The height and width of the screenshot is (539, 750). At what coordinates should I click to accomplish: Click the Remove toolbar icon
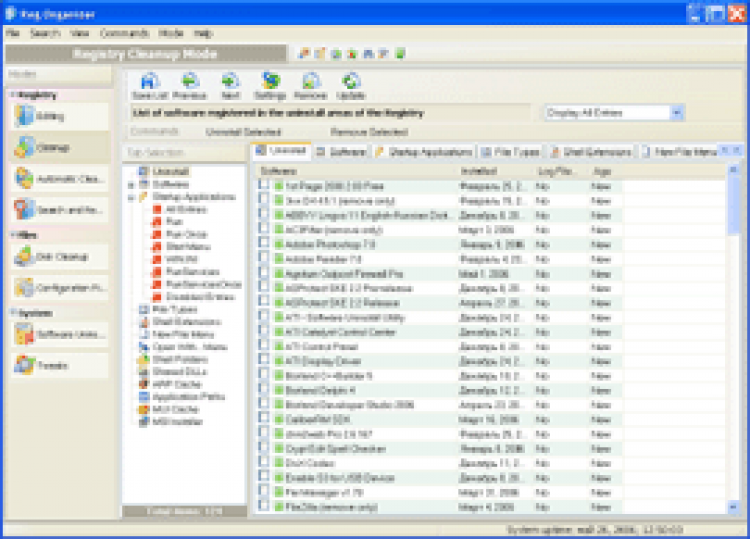click(x=310, y=86)
